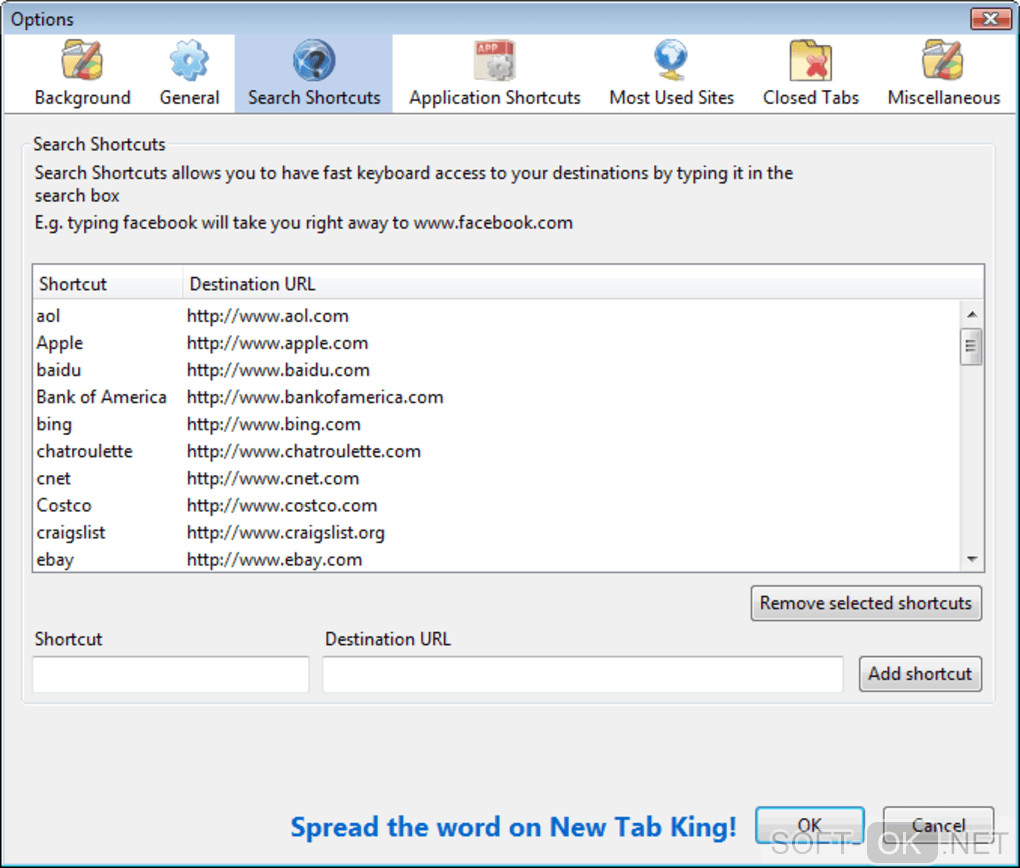Click the Application Shortcuts APP icon
The image size is (1020, 868).
[x=494, y=61]
